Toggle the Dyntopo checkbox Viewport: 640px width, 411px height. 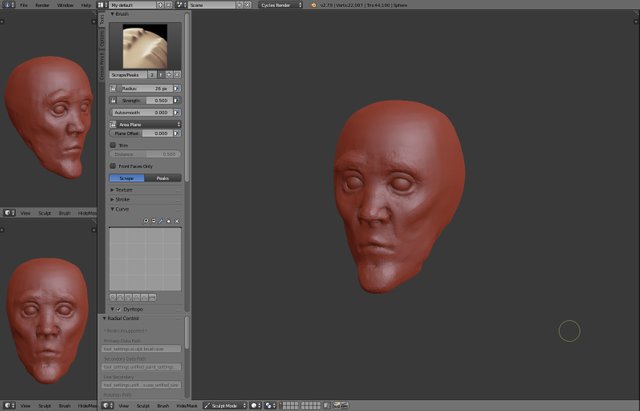[x=118, y=310]
